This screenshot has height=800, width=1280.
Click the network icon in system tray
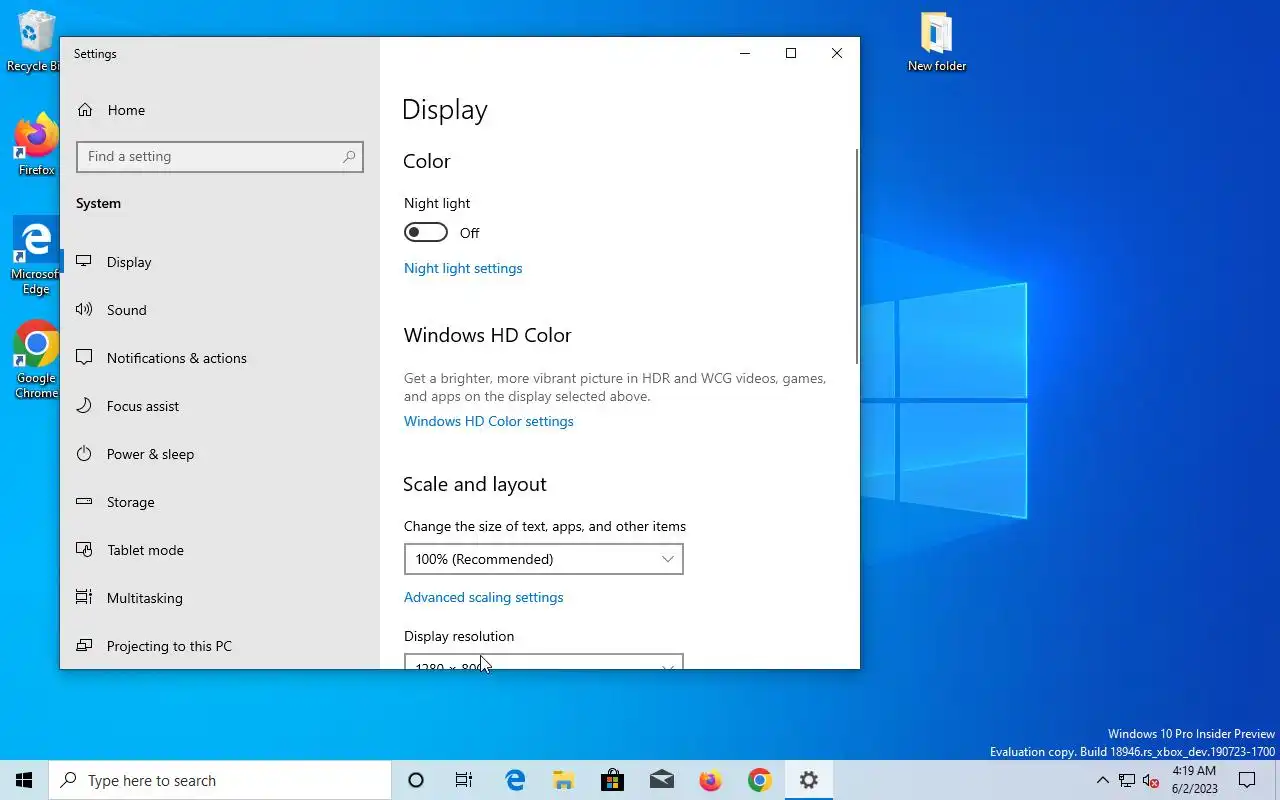[x=1127, y=780]
